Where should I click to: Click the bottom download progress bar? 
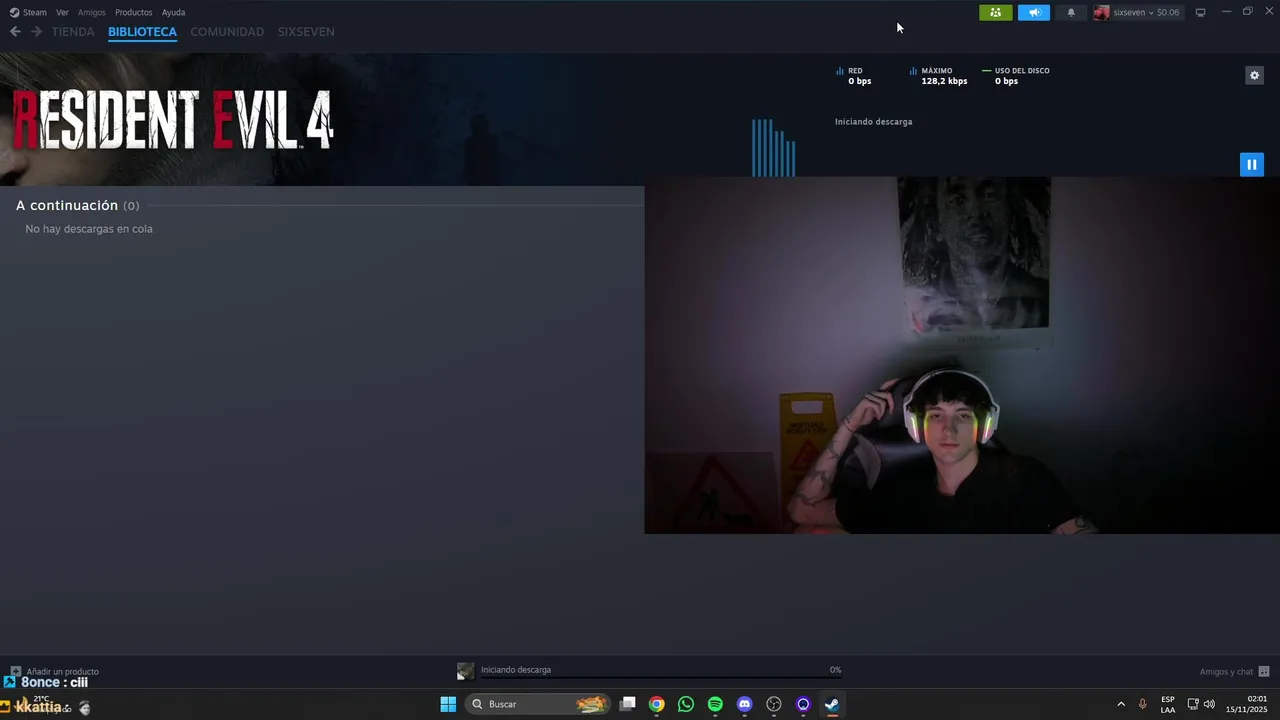(x=661, y=677)
